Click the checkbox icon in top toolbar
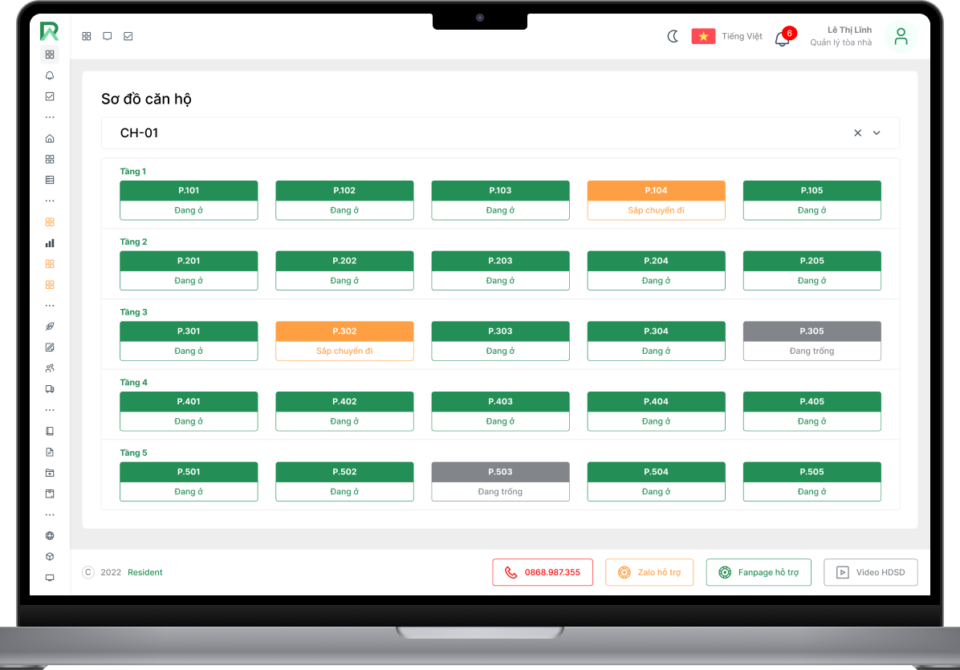This screenshot has height=670, width=960. [x=128, y=36]
